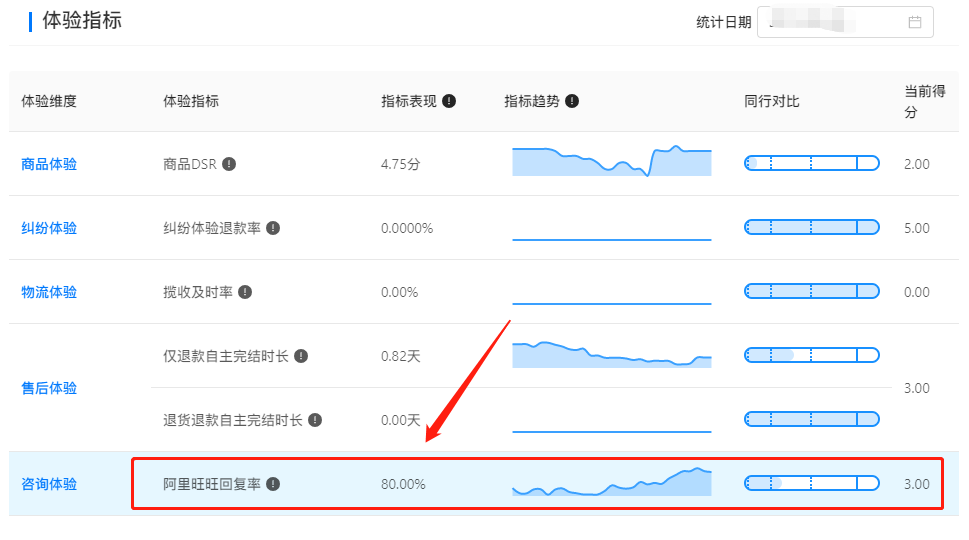This screenshot has width=969, height=540.
Task: Click the 退货退款自主完结时长 peer comparison bar
Action: click(x=811, y=420)
